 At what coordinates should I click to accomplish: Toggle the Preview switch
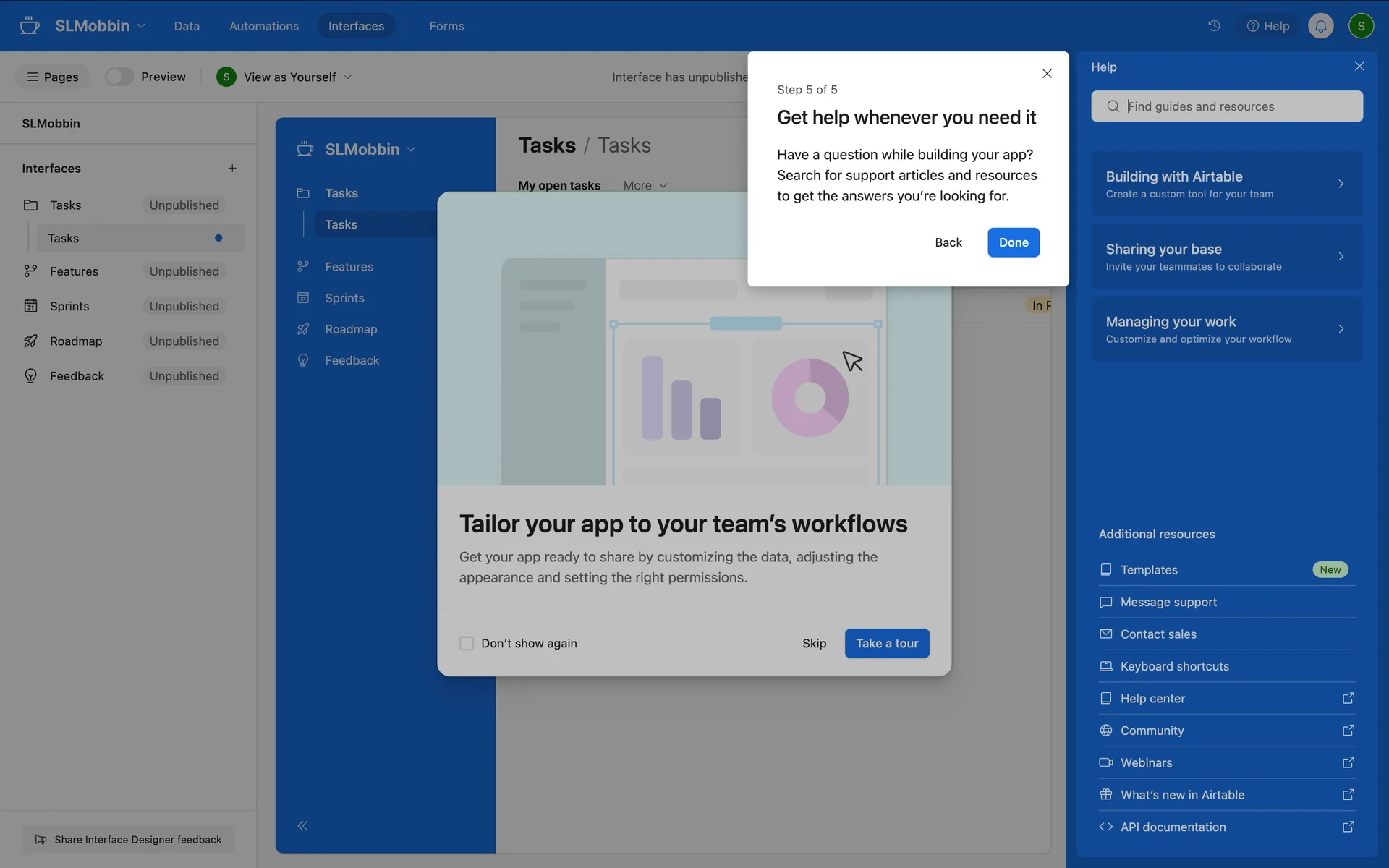pyautogui.click(x=119, y=77)
